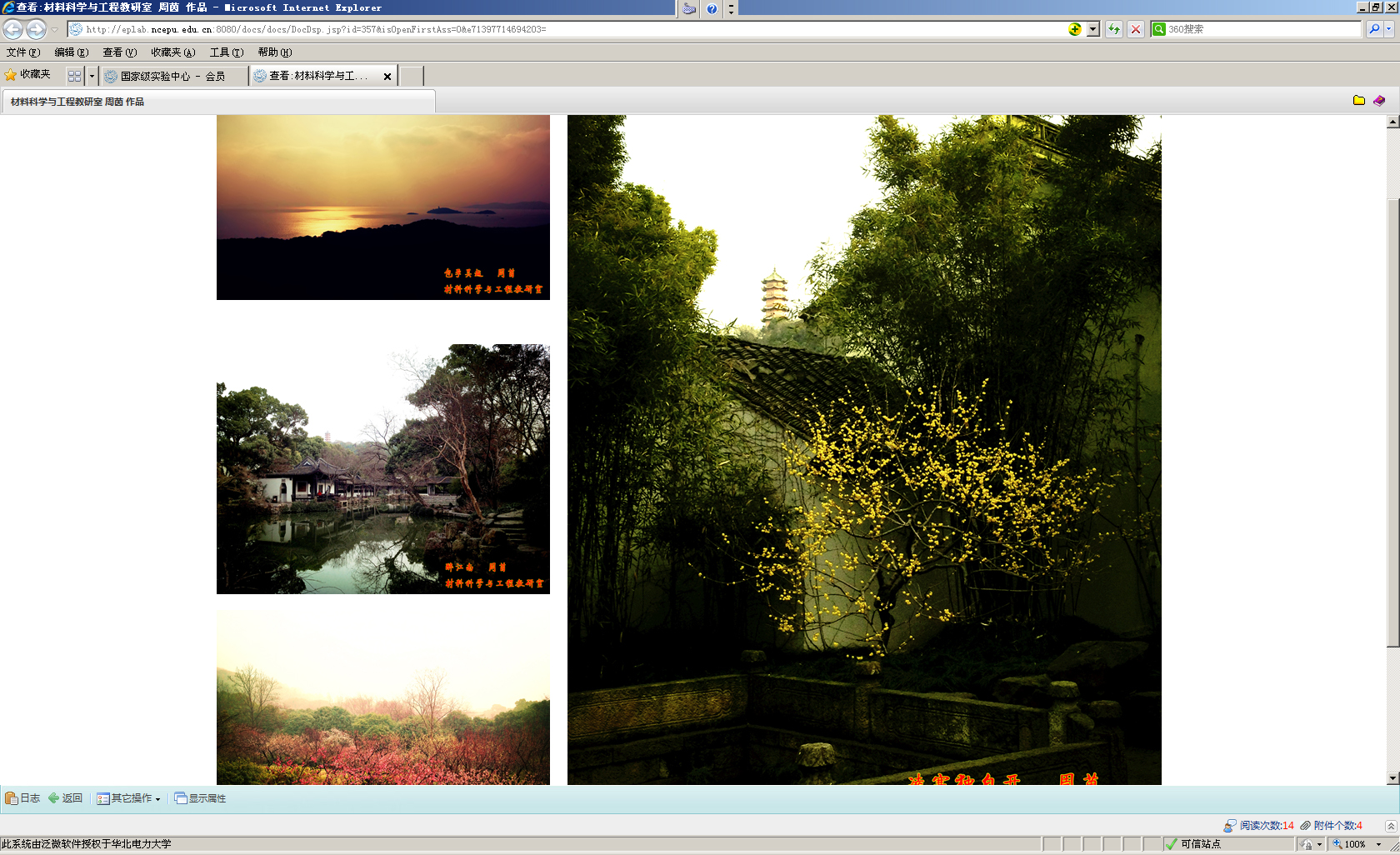Screen dimensions: 1400x855
Task: Stop loading with the red X icon
Action: tap(1135, 29)
